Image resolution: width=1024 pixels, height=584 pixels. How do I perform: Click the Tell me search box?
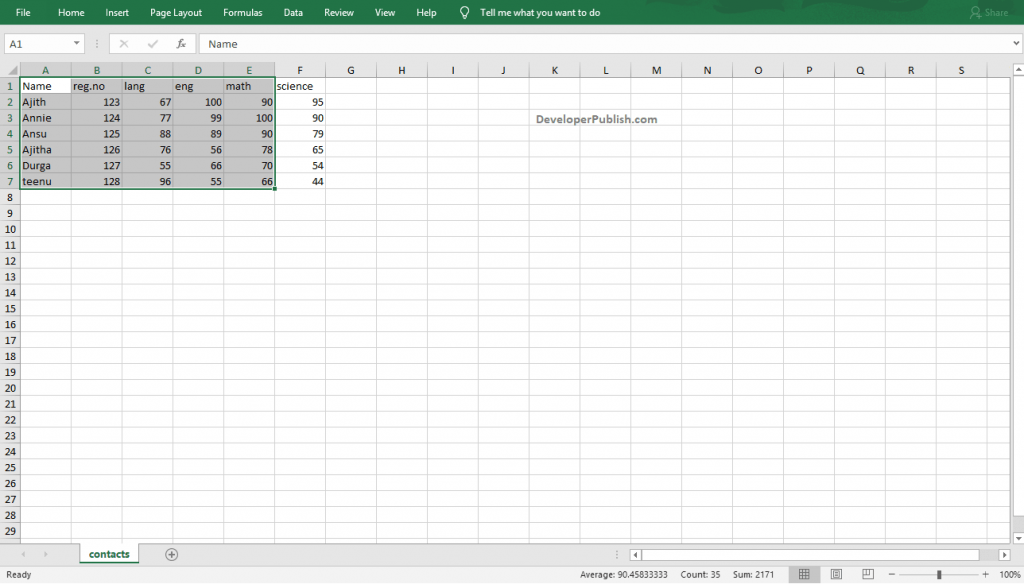539,12
